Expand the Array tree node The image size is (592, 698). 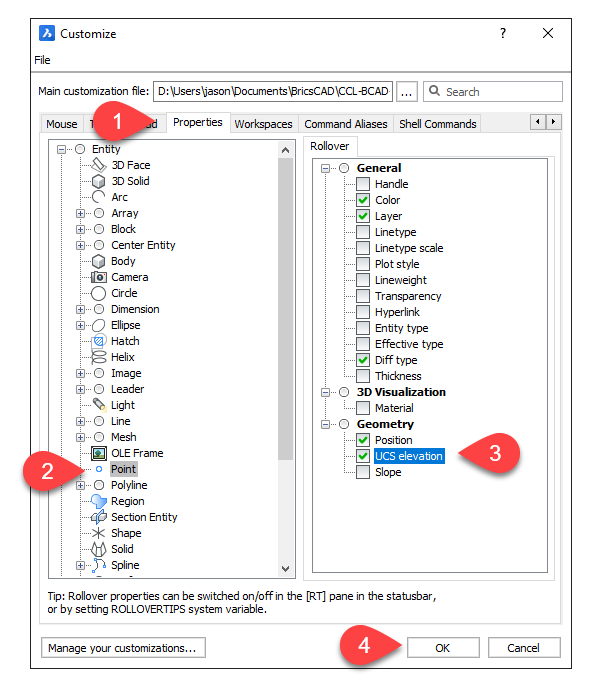[x=80, y=213]
